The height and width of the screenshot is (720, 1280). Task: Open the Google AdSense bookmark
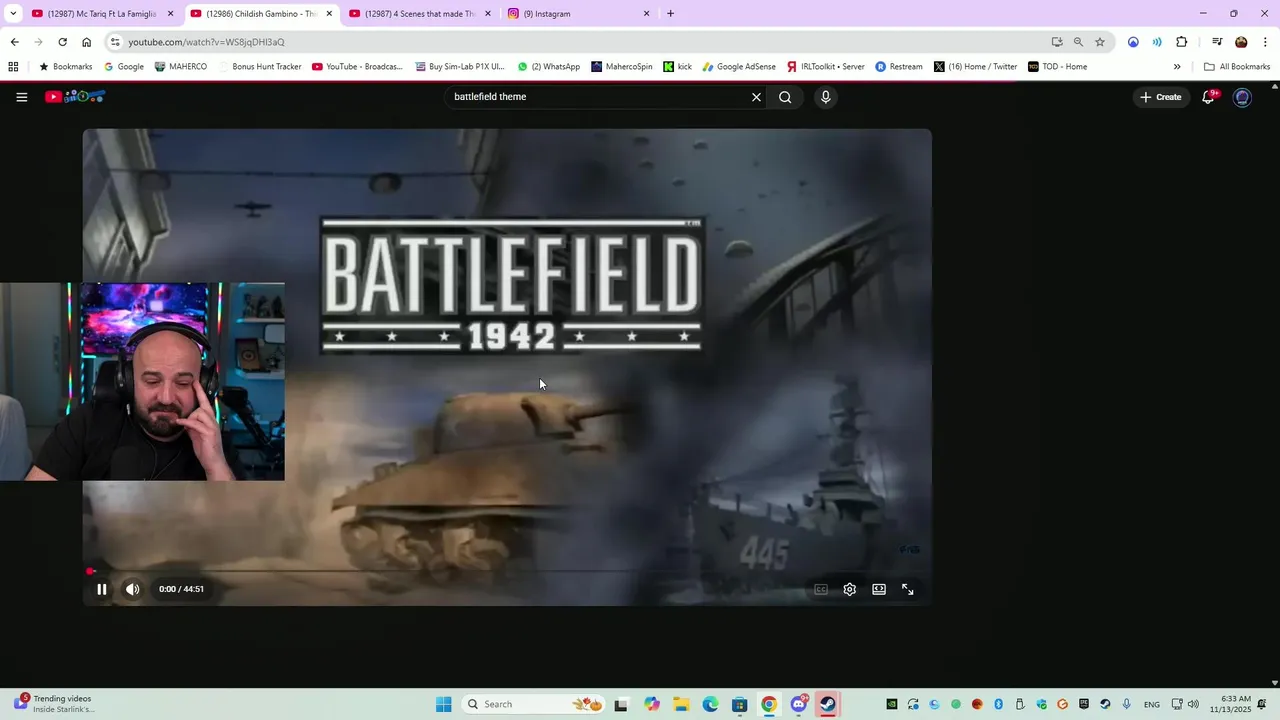coord(739,67)
